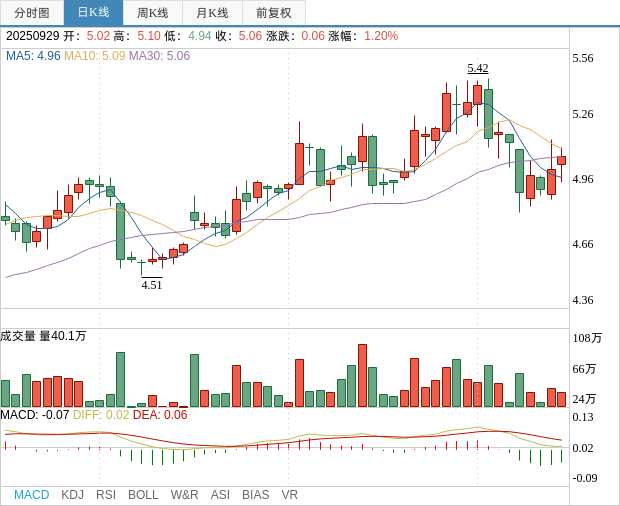Click the tallest red volume bar
Screen dimensions: 620x506
click(x=362, y=376)
